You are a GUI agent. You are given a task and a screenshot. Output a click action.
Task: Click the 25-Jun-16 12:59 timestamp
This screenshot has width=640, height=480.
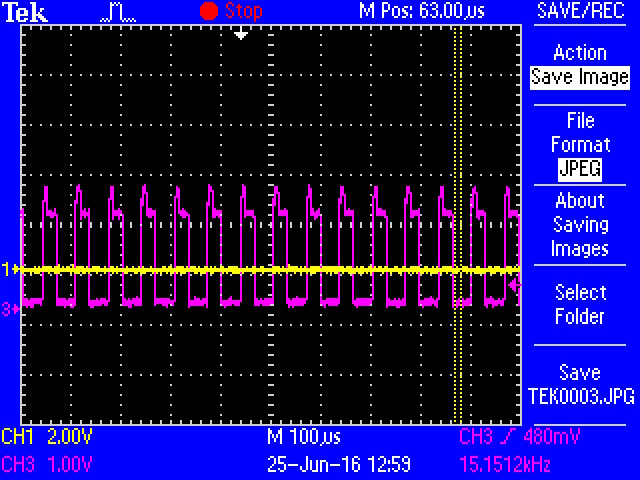(x=339, y=464)
